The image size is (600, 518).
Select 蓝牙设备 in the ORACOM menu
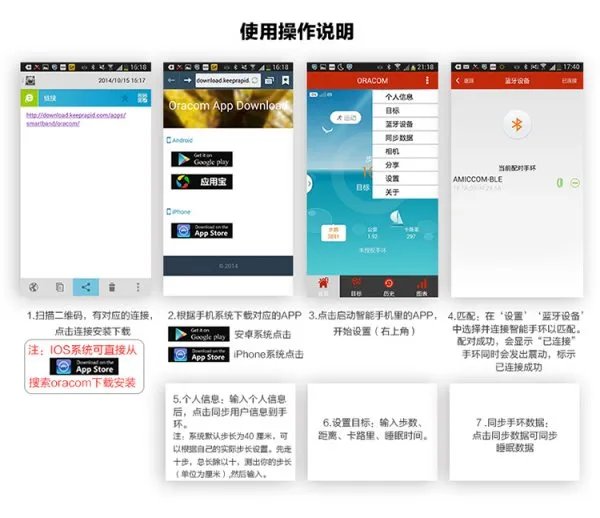coord(405,124)
